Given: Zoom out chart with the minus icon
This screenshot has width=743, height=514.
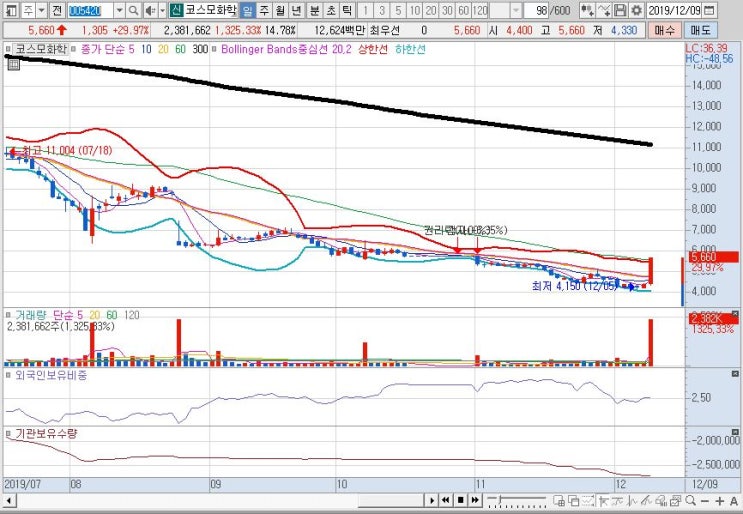Looking at the screenshot, I should 705,501.
